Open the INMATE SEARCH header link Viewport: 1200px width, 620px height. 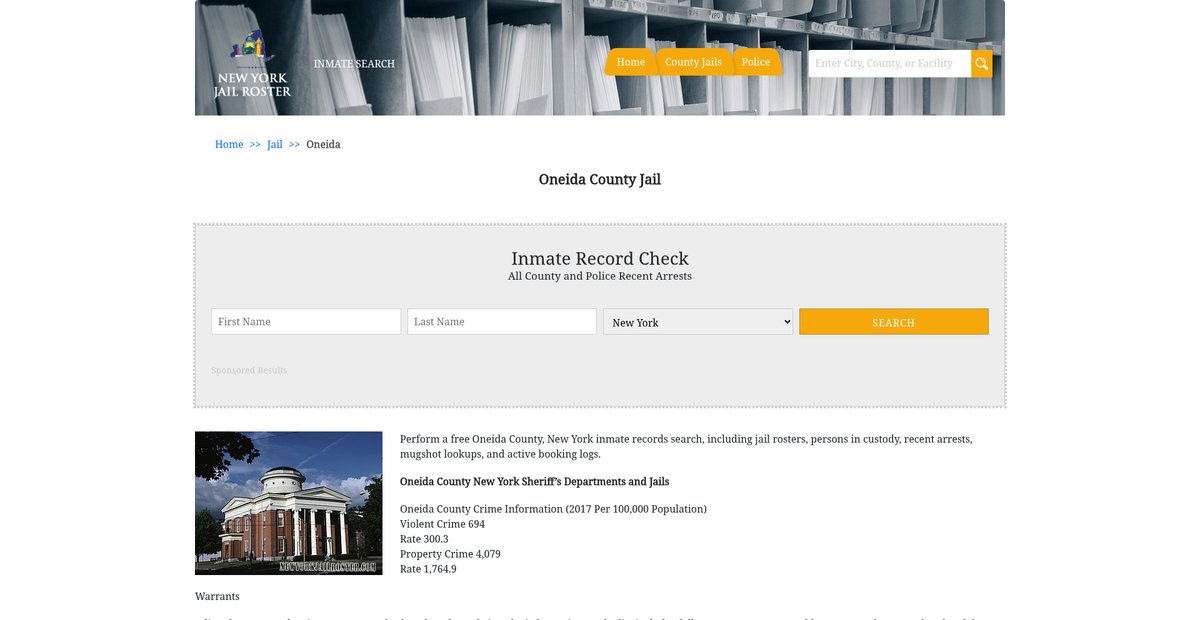354,64
